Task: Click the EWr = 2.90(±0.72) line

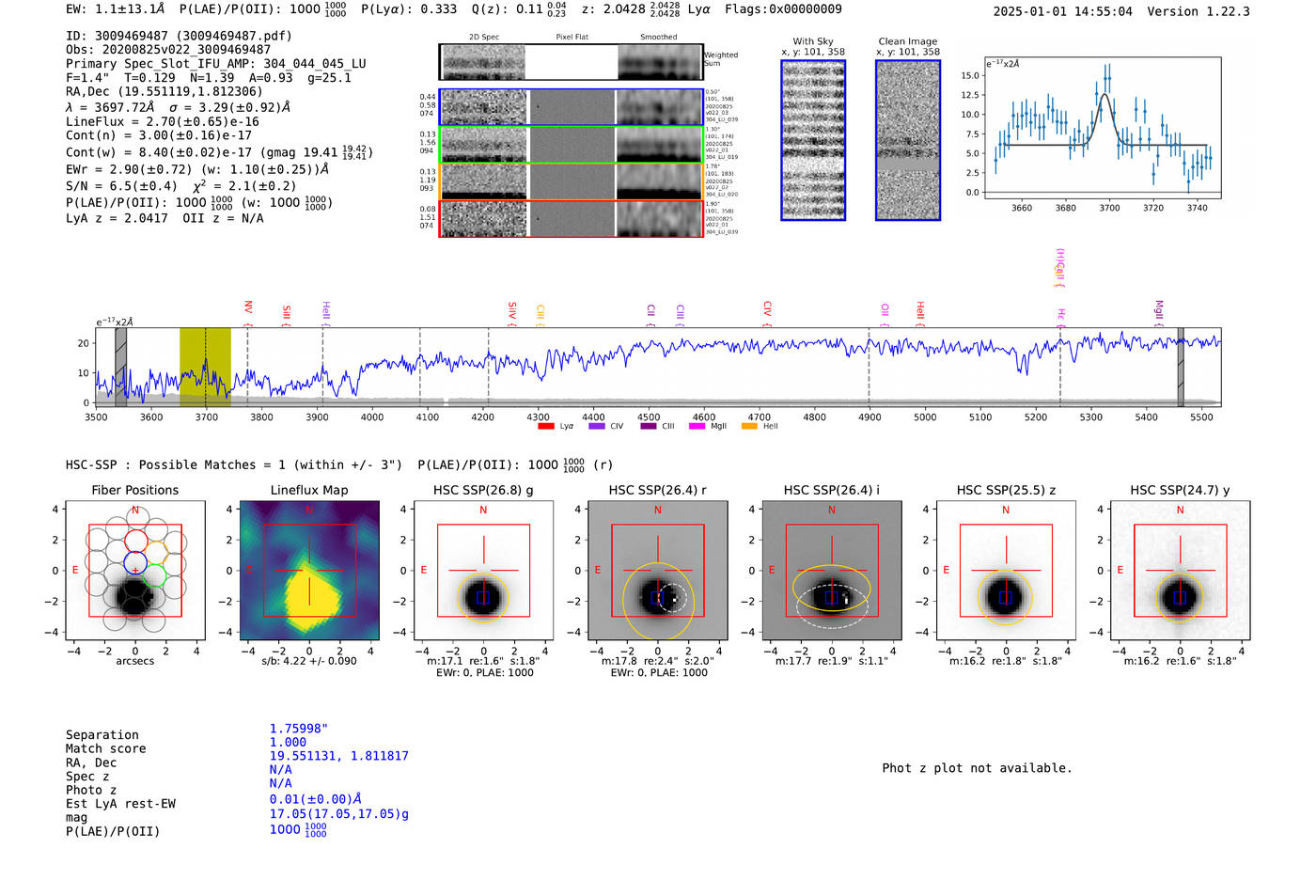Action: coord(197,169)
